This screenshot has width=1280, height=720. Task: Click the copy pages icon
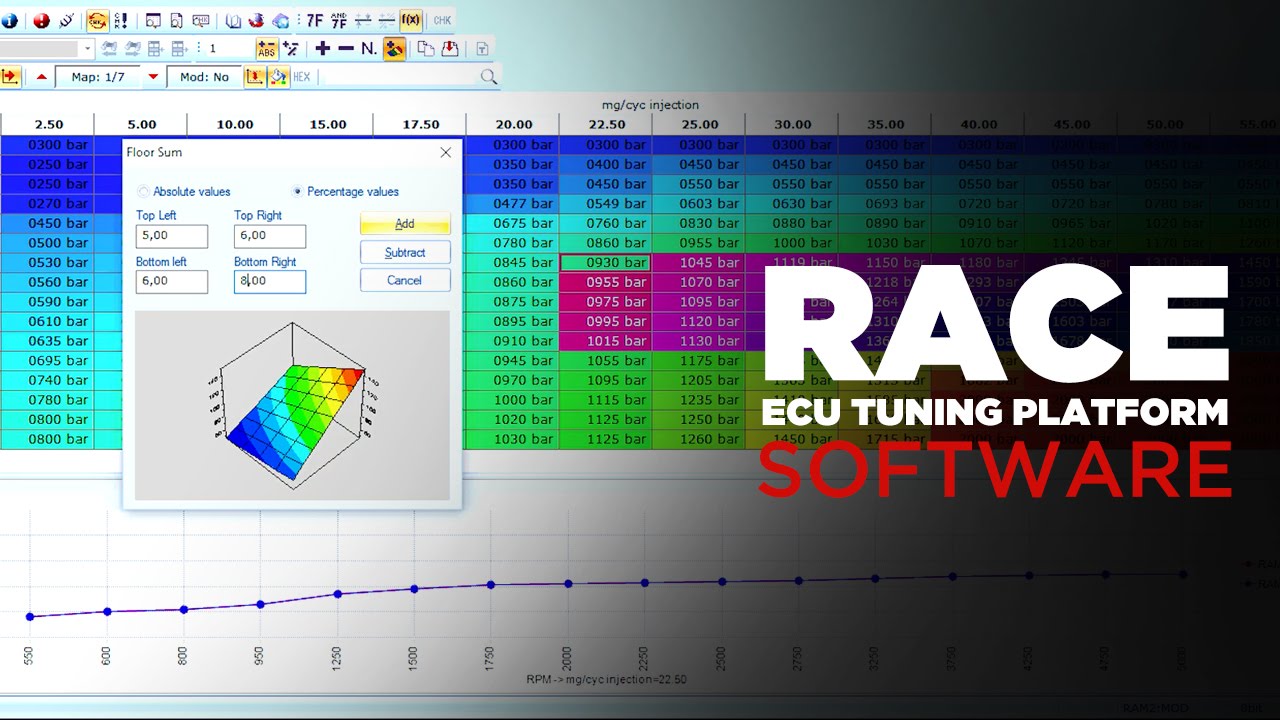pos(426,48)
